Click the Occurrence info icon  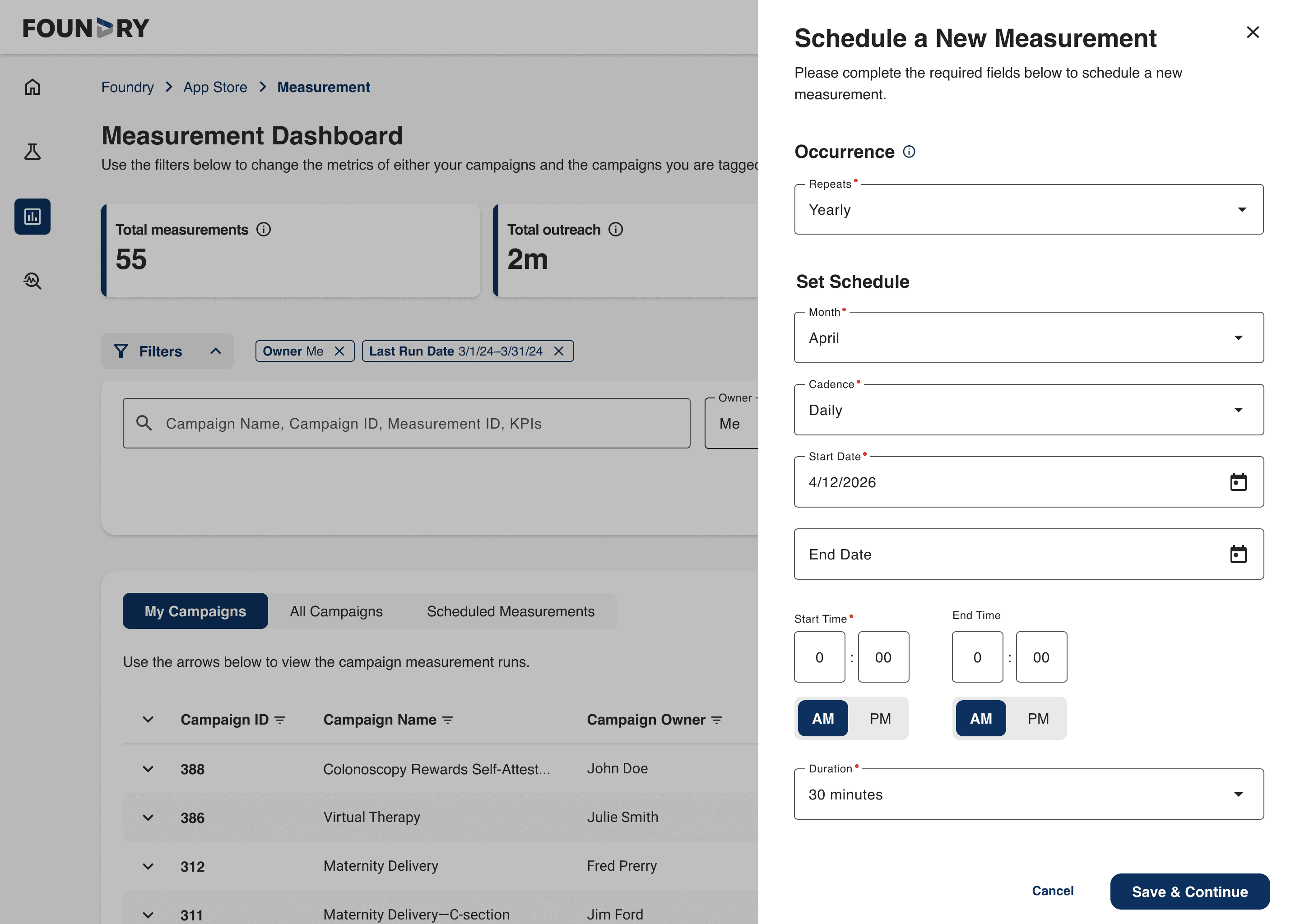[x=909, y=152]
